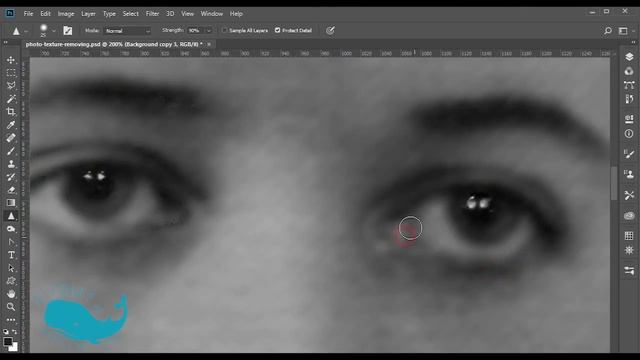Expand the toolbox double-arrow
Screen dimensions: 640x360
[6, 42]
